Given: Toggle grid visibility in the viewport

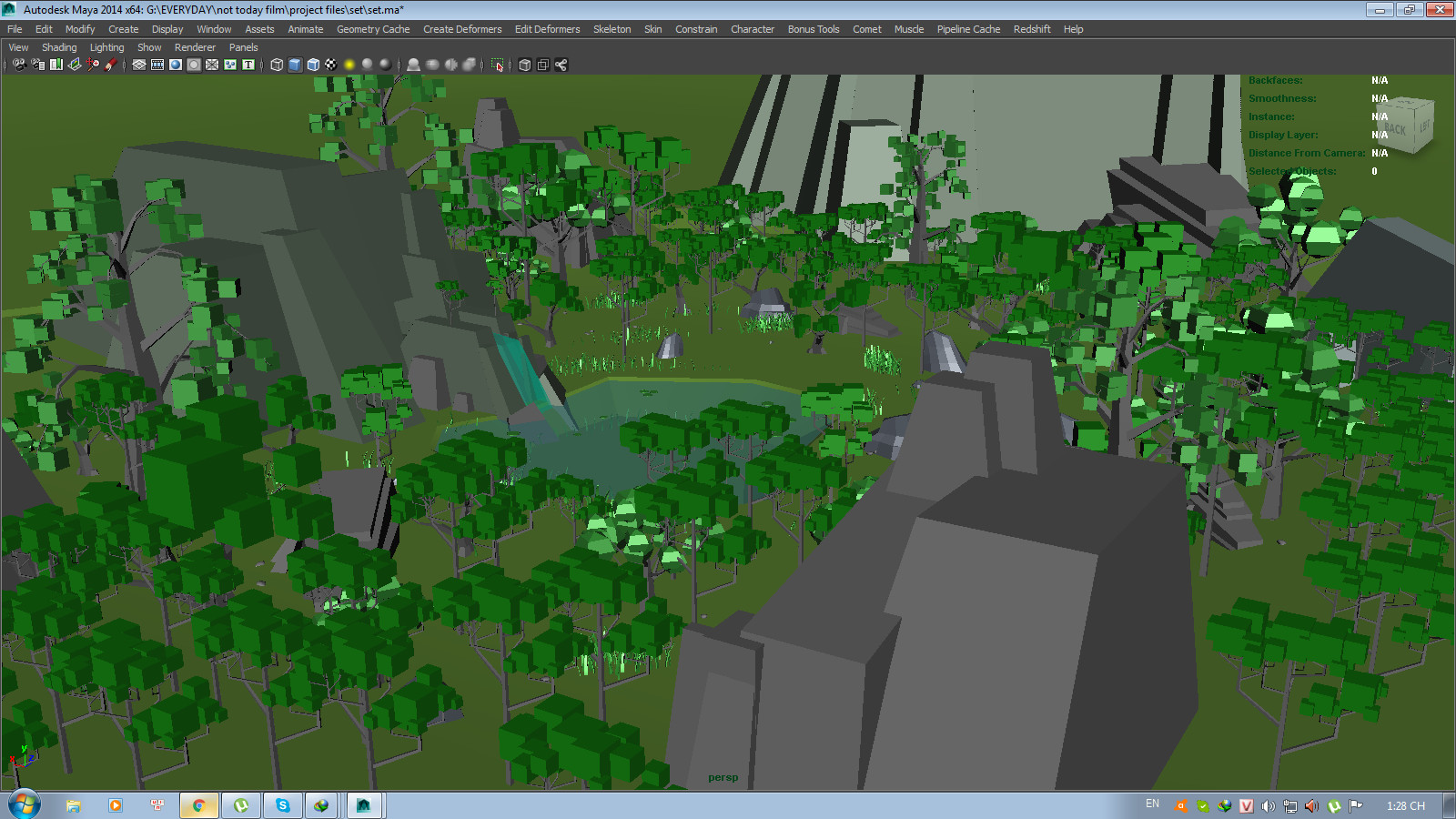Looking at the screenshot, I should (x=139, y=65).
